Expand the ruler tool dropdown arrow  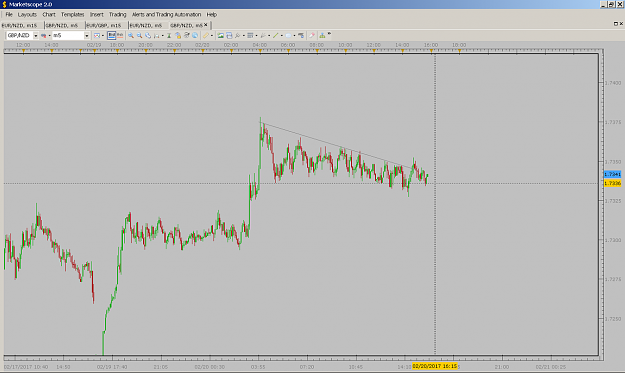tap(212, 35)
